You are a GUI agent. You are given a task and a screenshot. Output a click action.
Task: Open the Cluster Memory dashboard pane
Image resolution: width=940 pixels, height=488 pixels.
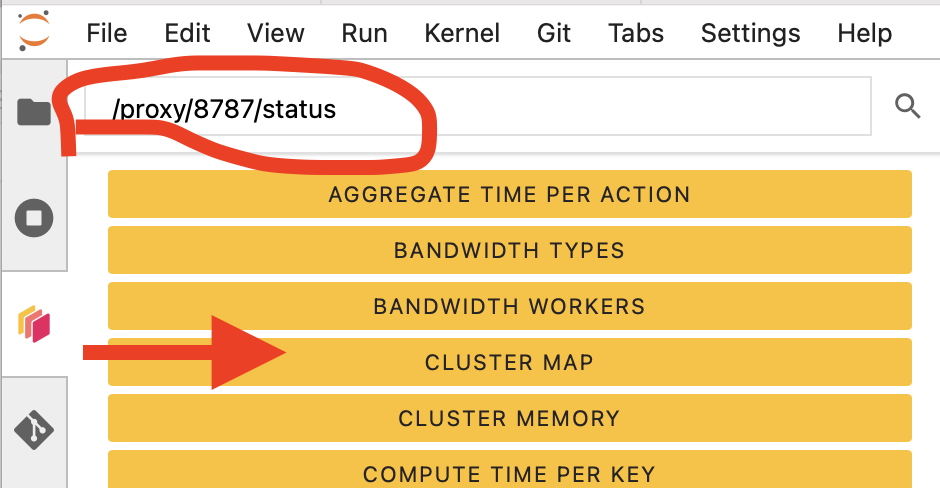[509, 418]
